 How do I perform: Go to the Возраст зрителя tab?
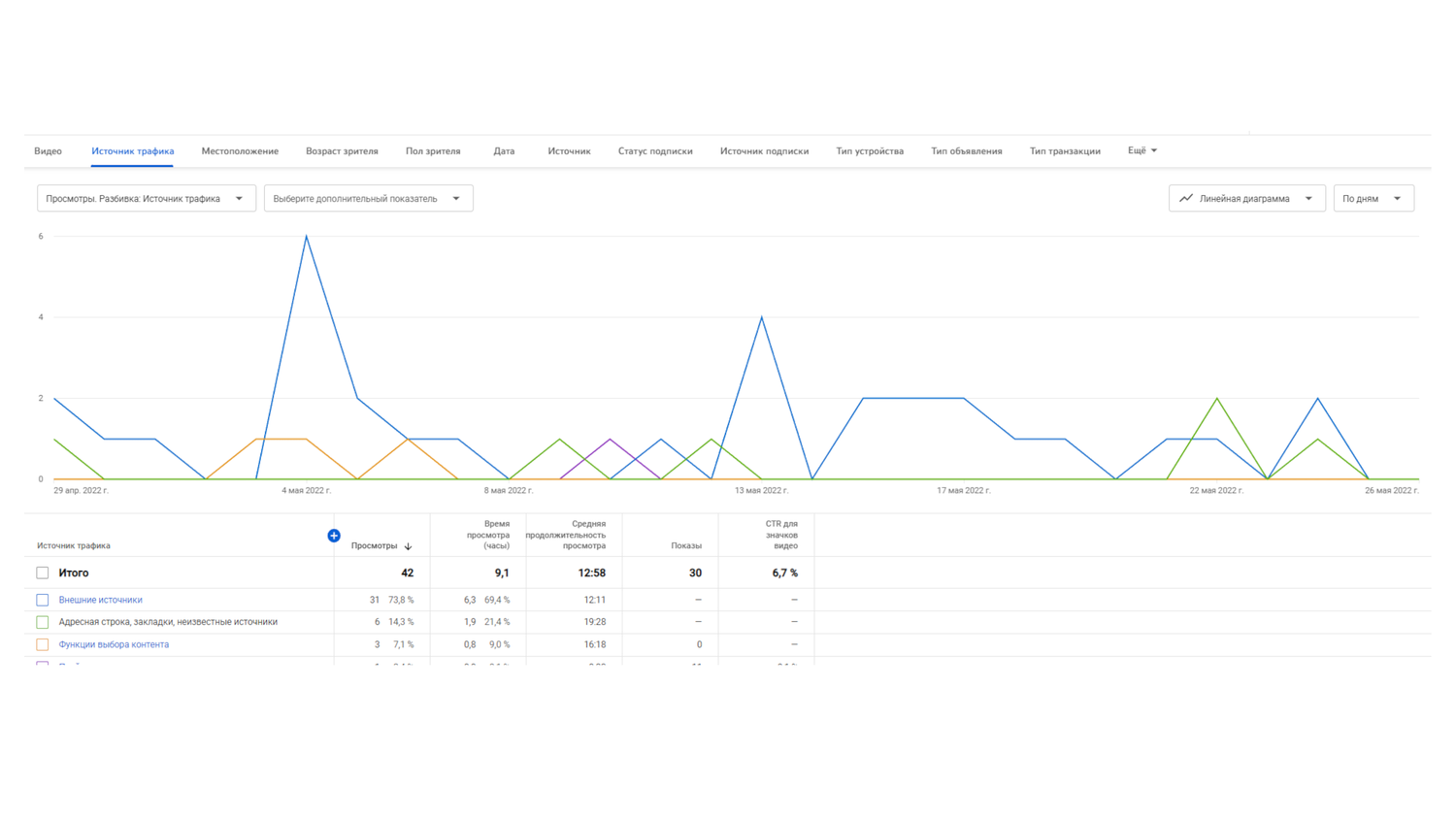coord(342,151)
